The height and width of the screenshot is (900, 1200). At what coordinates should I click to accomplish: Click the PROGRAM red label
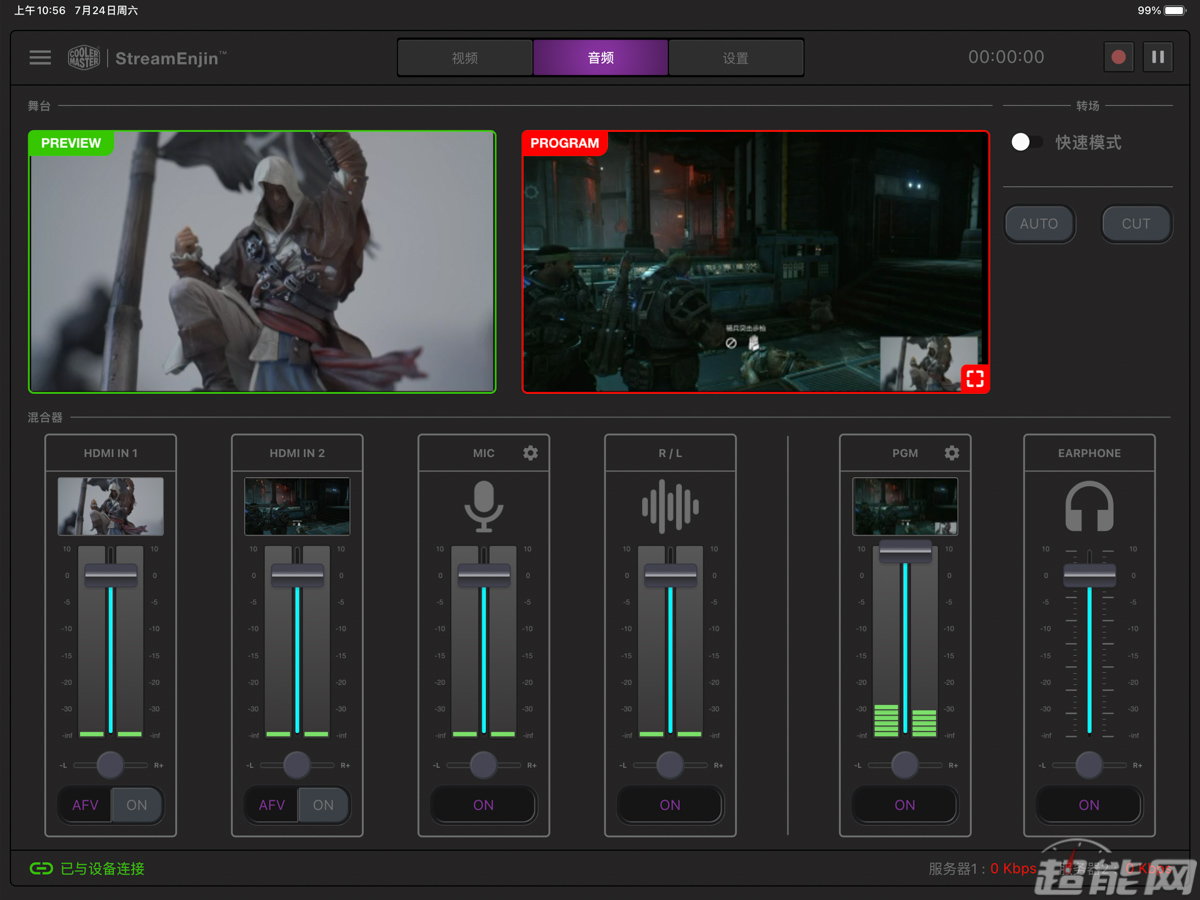[x=565, y=143]
